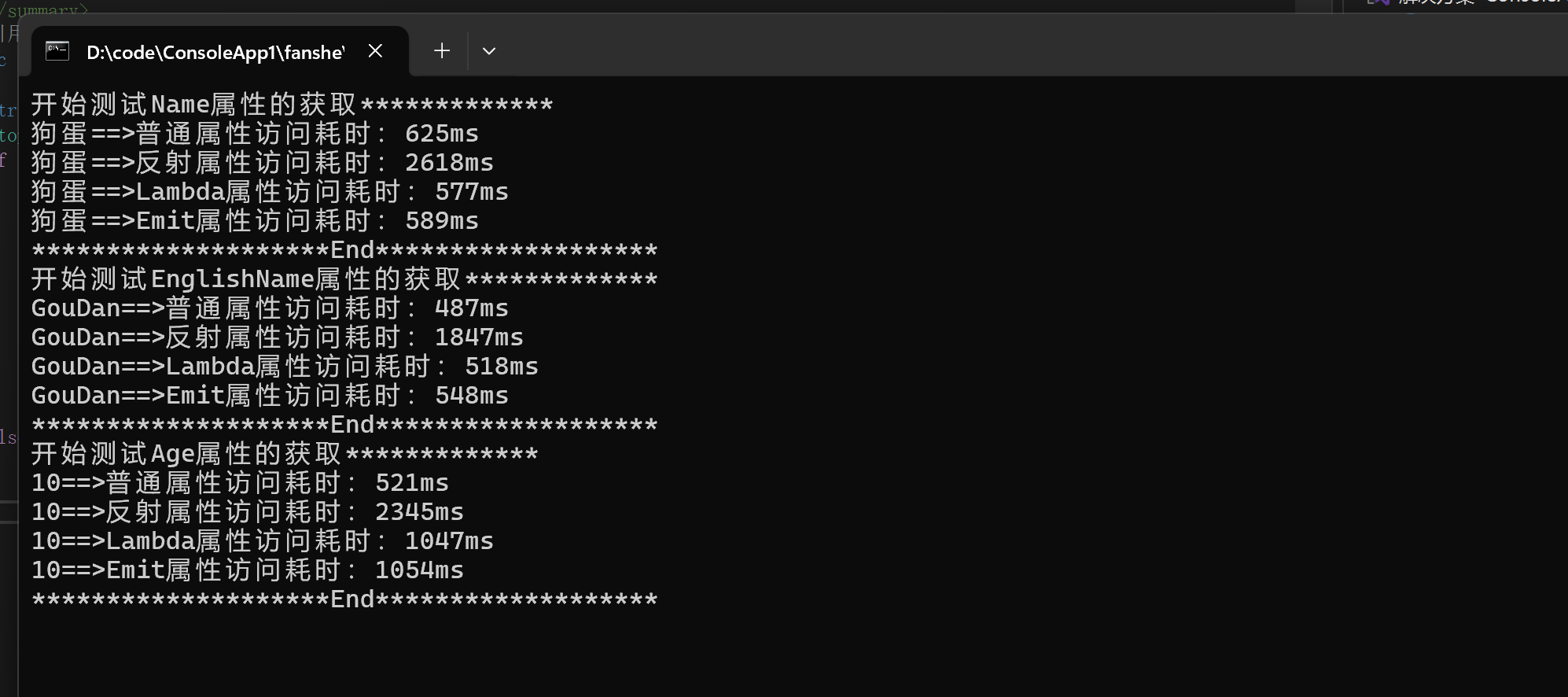Click the 'GouDan==>反射属性访问耗时: 1847ms' line
This screenshot has height=697, width=1568.
click(277, 337)
